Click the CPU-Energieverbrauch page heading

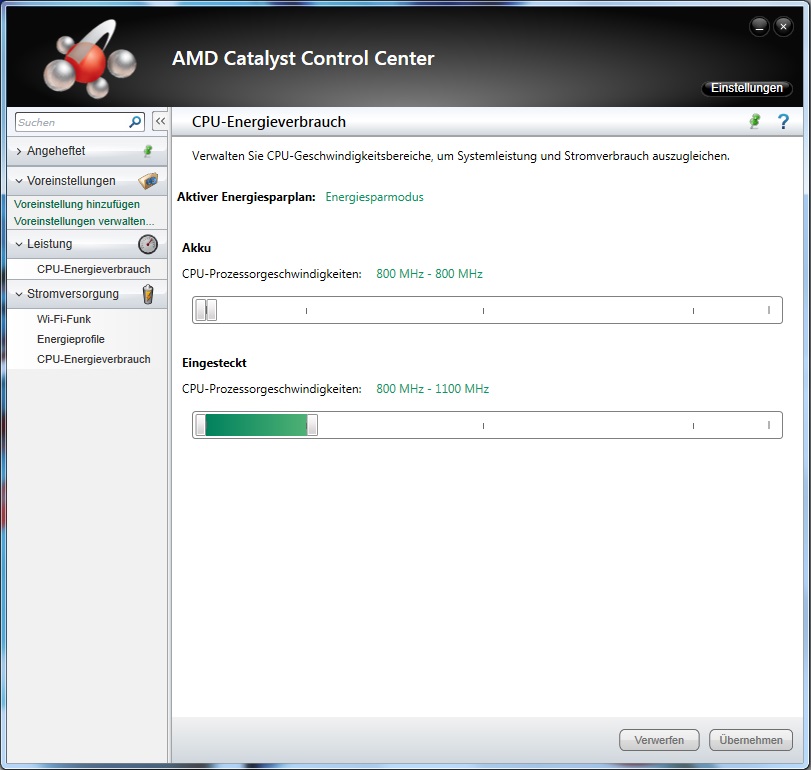(268, 122)
